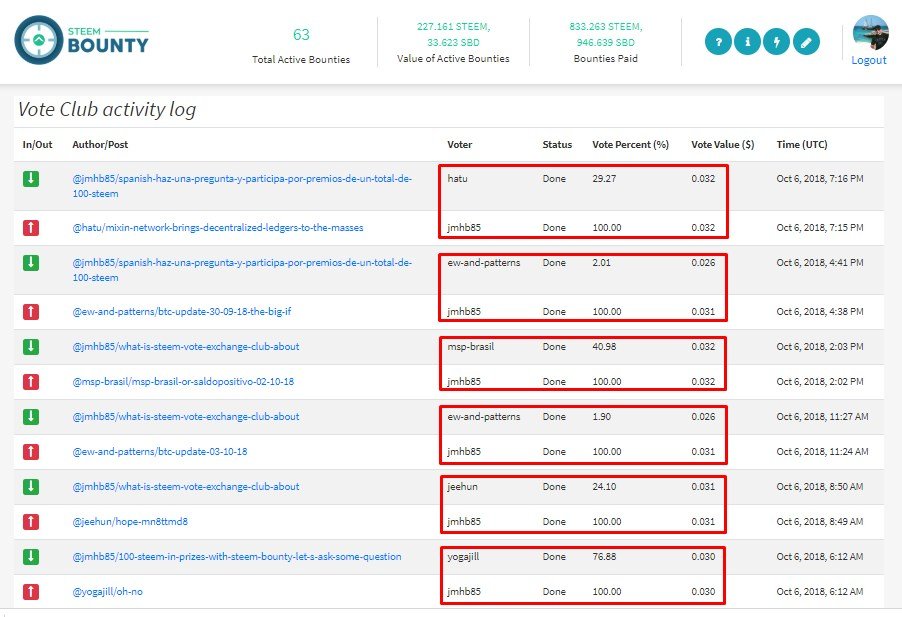Click the Author/Post column header
The image size is (902, 617).
coord(100,145)
